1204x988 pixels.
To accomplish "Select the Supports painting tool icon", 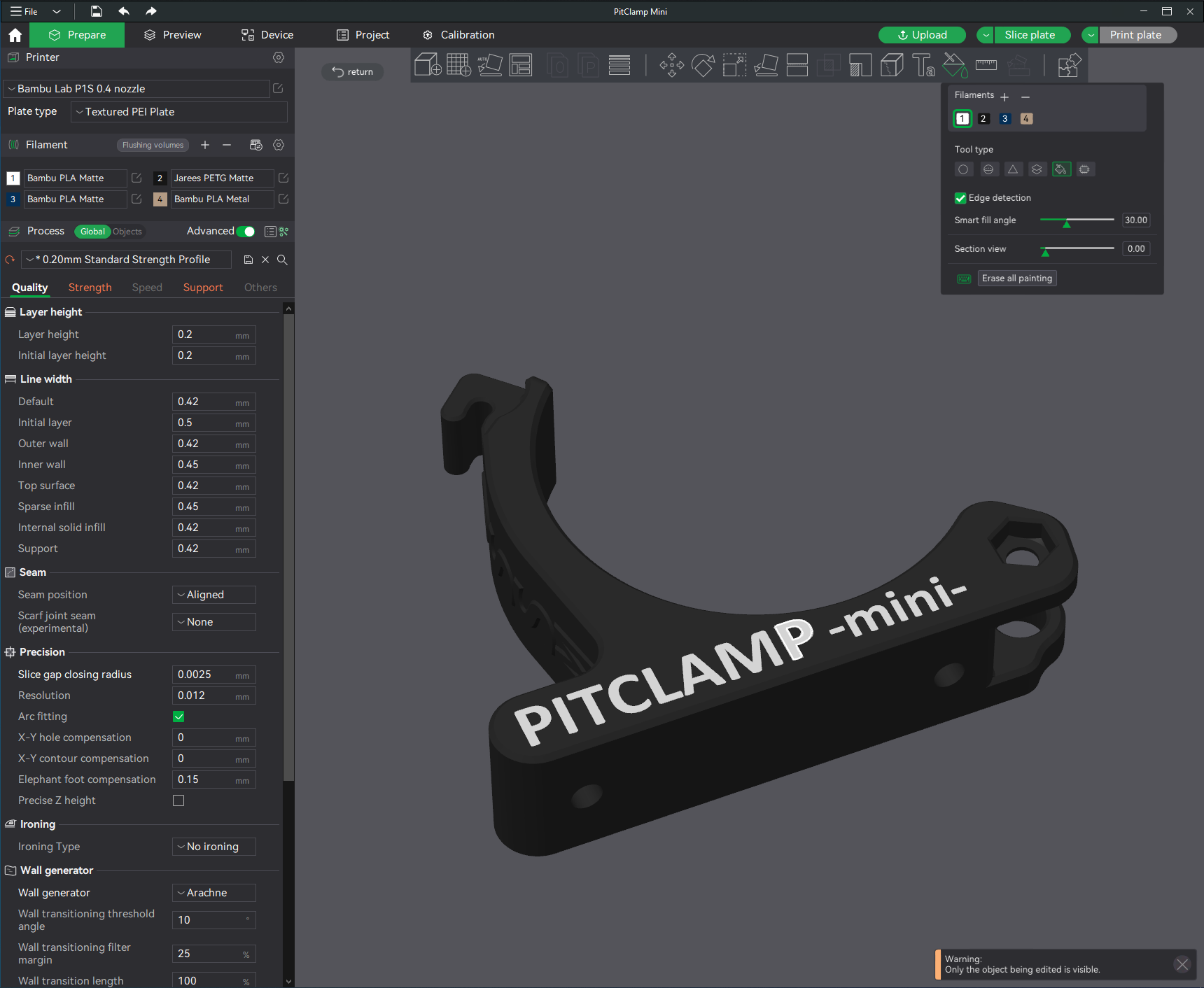I will tap(860, 65).
